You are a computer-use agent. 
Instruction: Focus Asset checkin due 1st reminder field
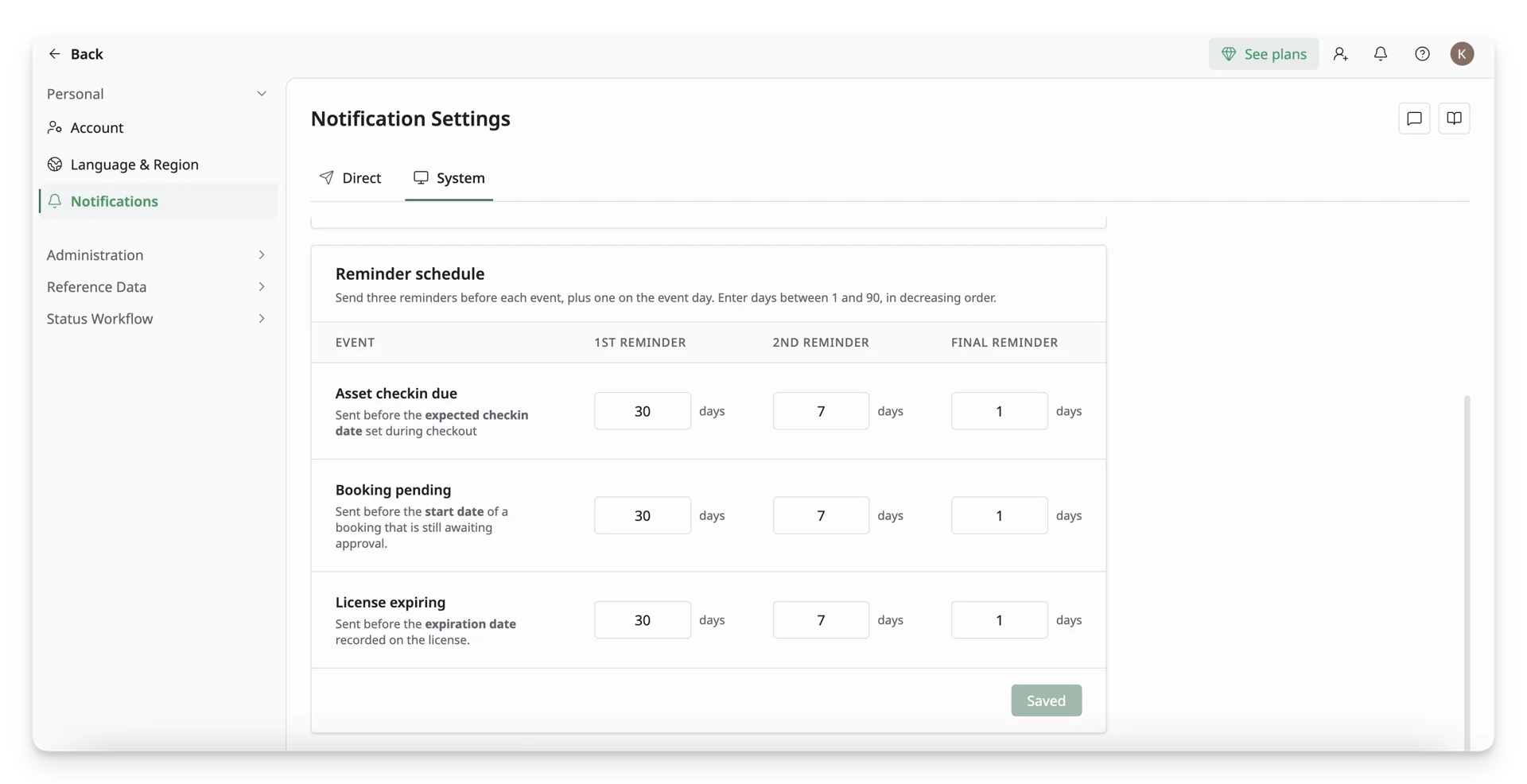(x=642, y=411)
